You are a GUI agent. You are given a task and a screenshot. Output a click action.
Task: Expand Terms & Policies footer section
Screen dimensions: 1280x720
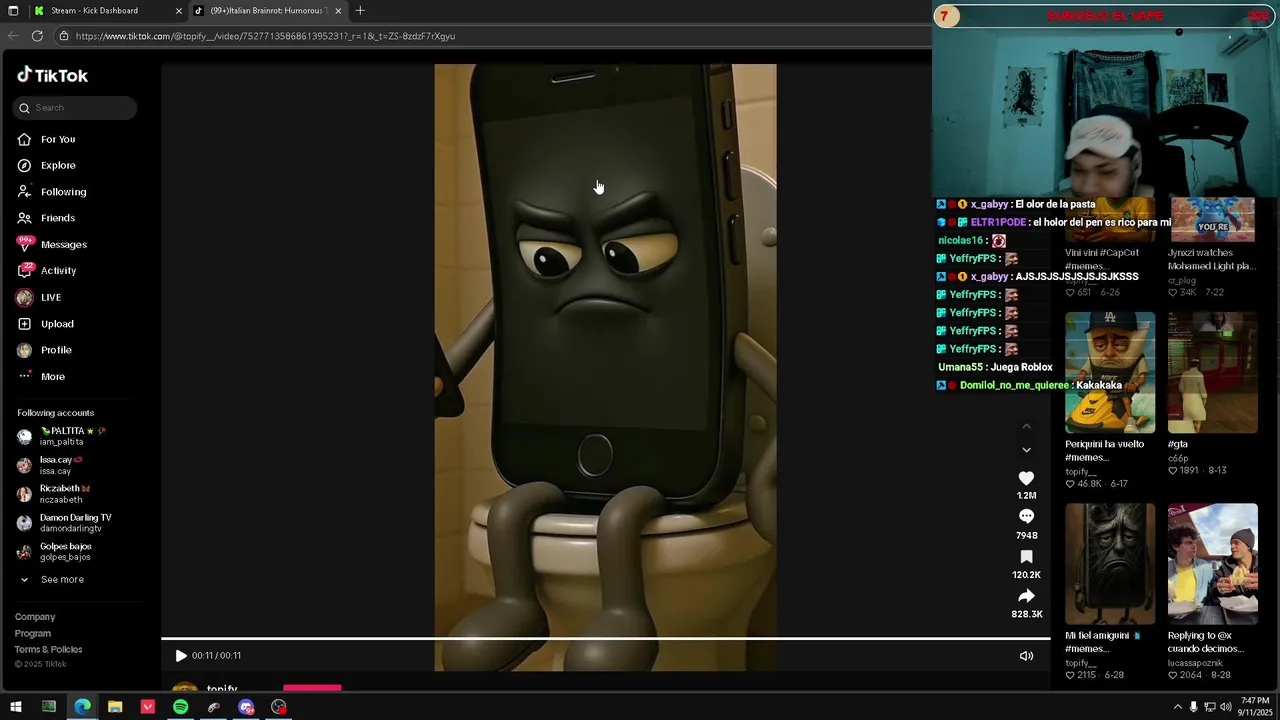pos(49,650)
